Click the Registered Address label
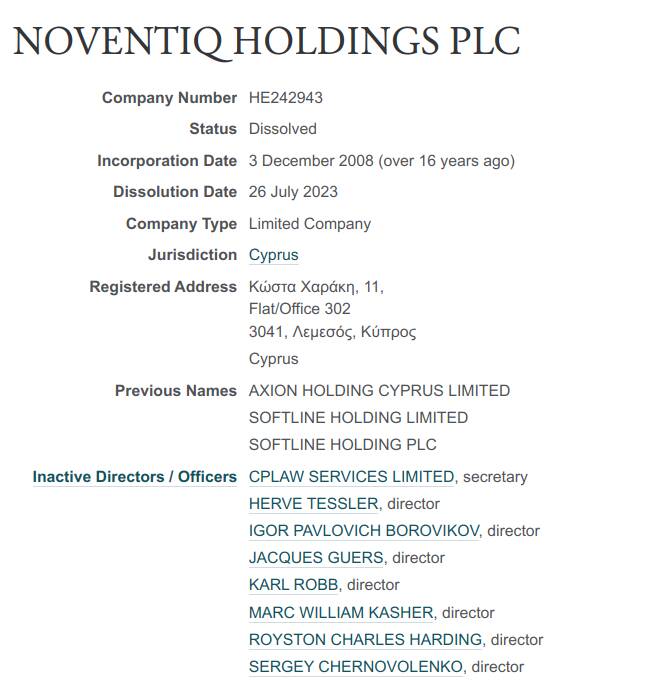 pos(163,287)
